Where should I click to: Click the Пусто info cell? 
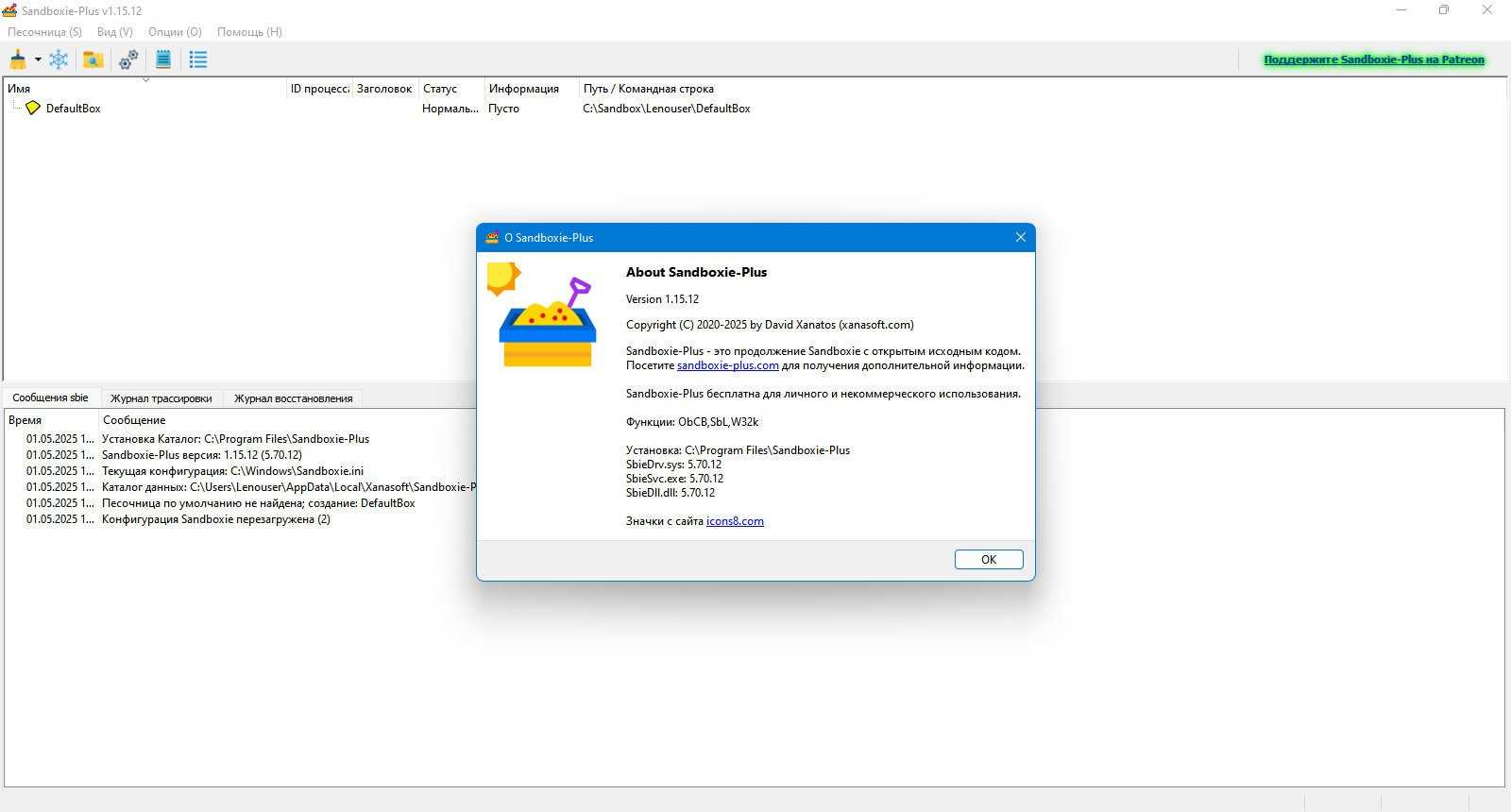[x=503, y=109]
